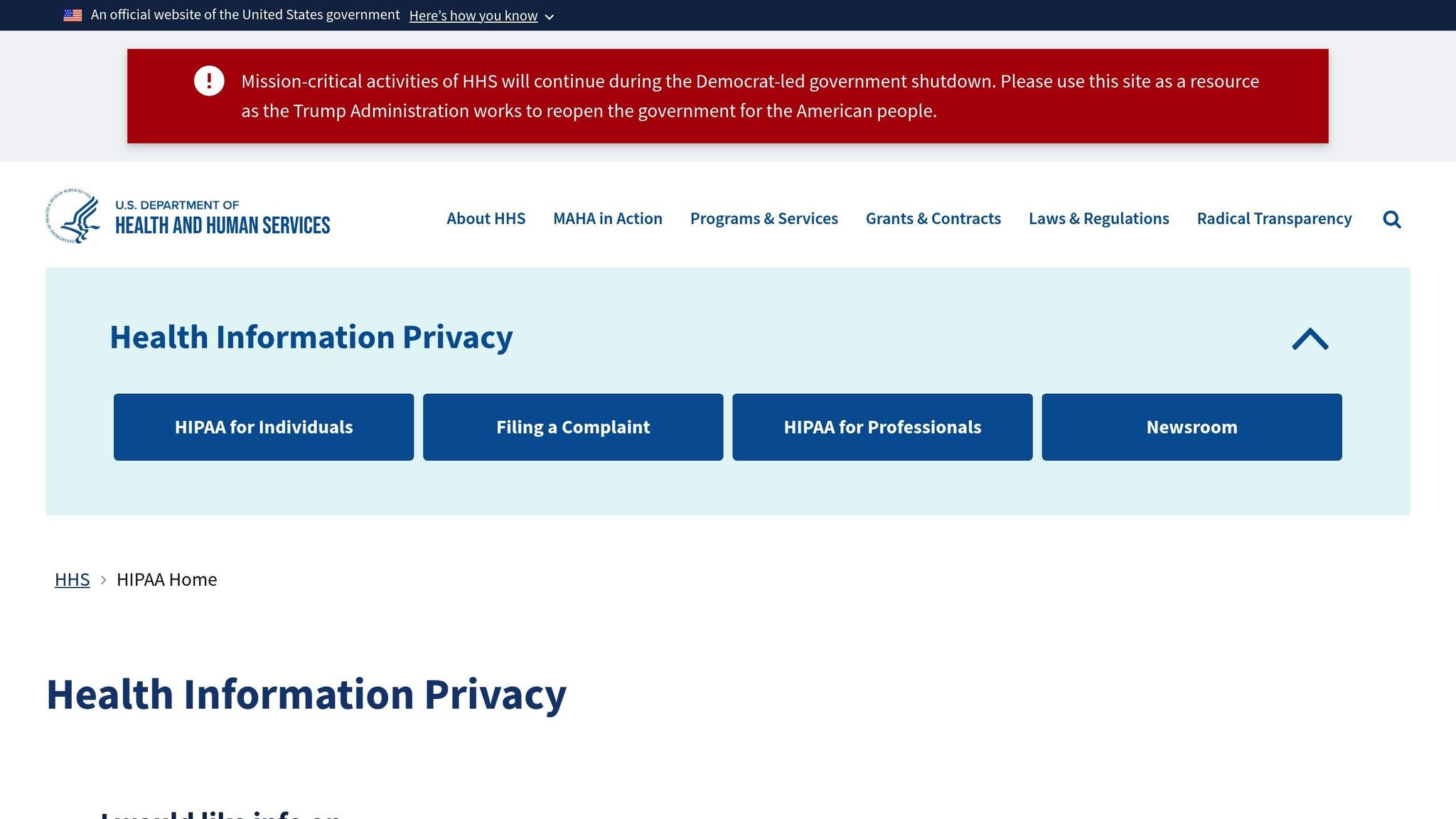Open the Newsroom section
Image resolution: width=1456 pixels, height=819 pixels.
1192,427
